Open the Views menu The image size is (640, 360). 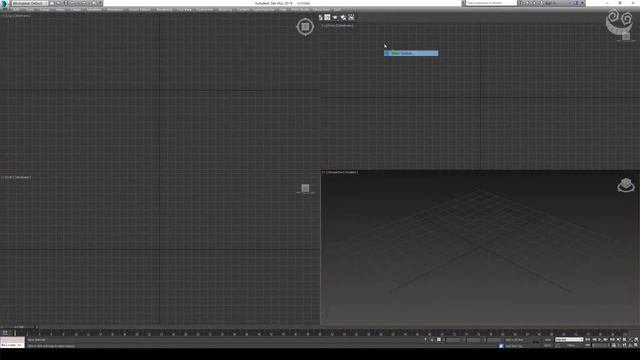60,10
